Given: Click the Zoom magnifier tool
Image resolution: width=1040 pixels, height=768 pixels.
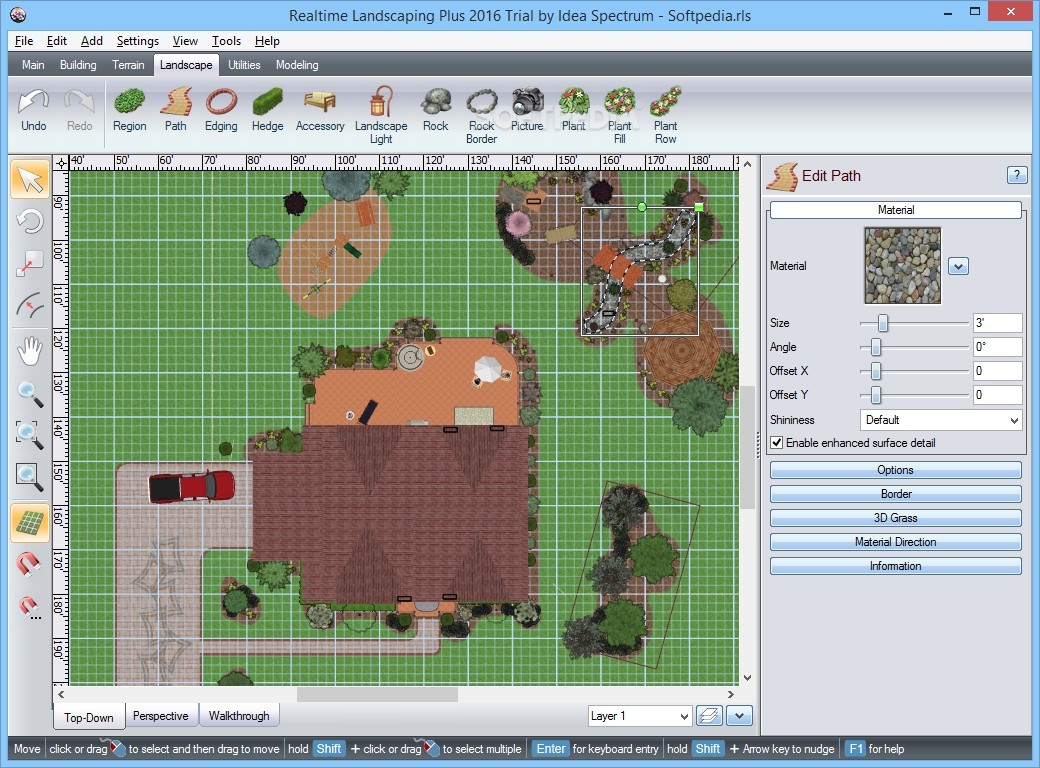Looking at the screenshot, I should pyautogui.click(x=30, y=394).
